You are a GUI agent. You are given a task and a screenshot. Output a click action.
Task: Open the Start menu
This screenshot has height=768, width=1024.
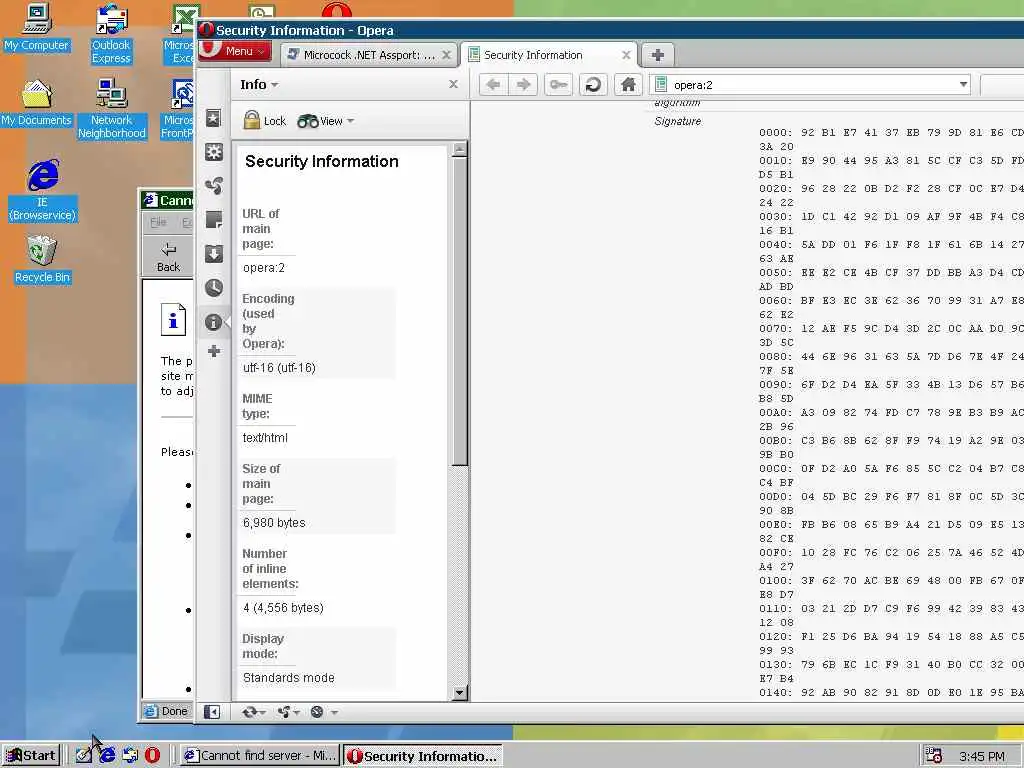(x=32, y=756)
